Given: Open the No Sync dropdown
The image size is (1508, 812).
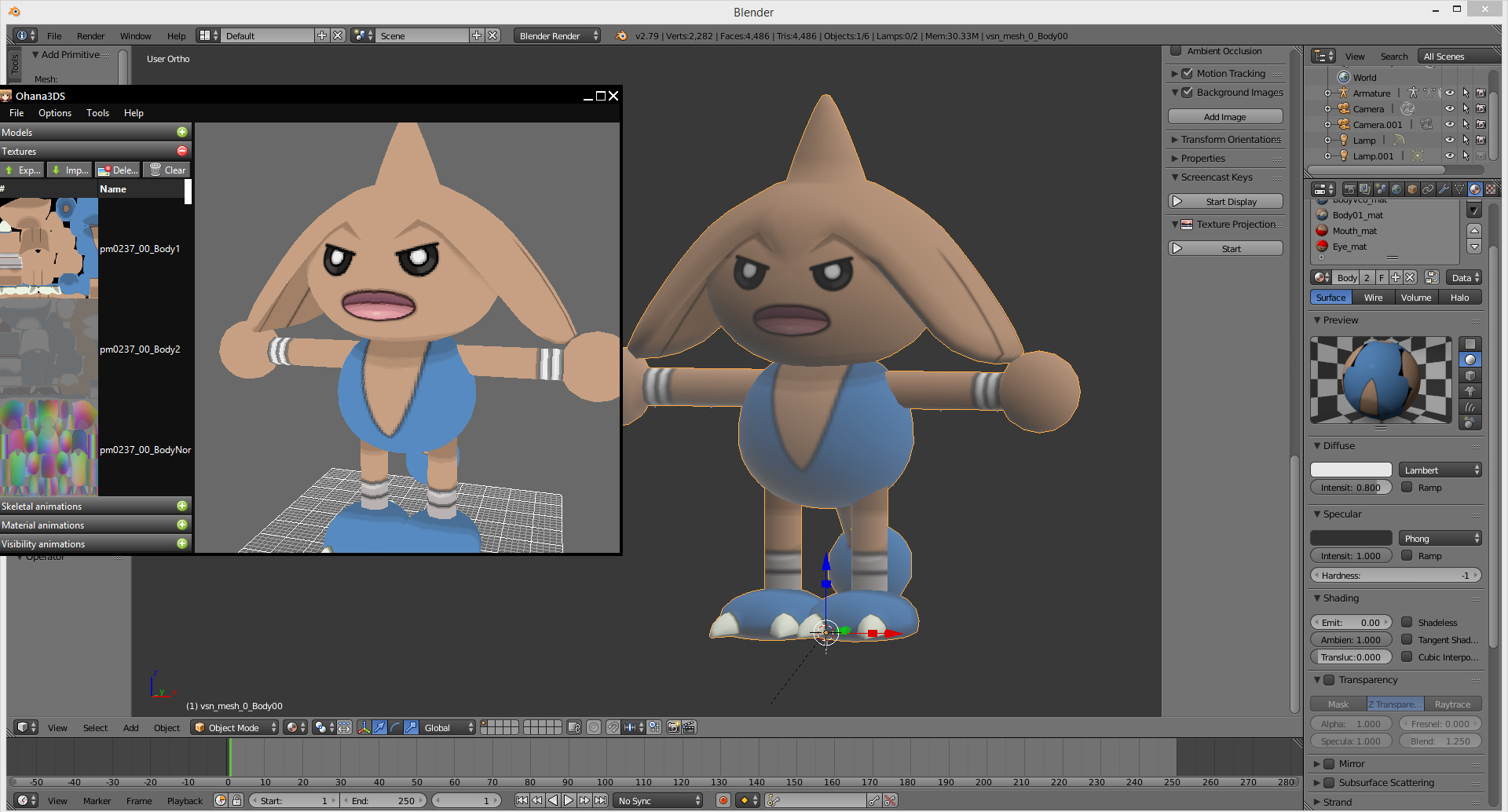Looking at the screenshot, I should tap(658, 800).
